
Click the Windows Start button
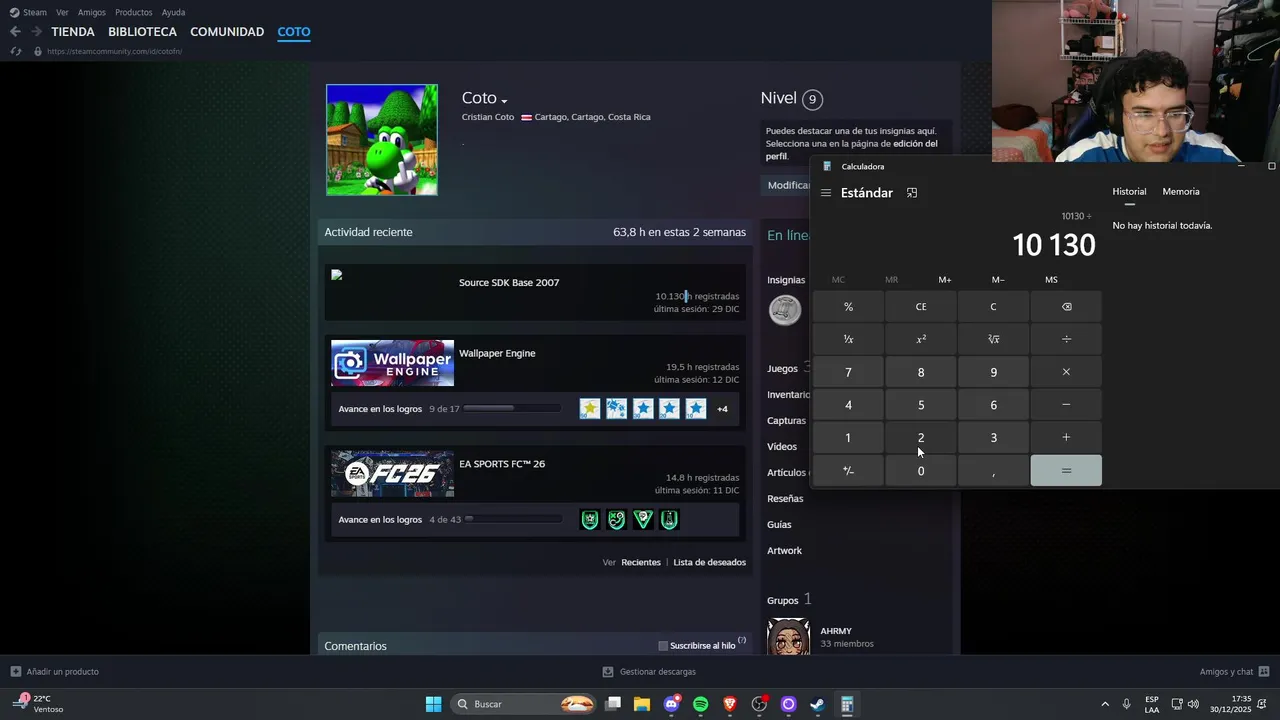pyautogui.click(x=433, y=705)
